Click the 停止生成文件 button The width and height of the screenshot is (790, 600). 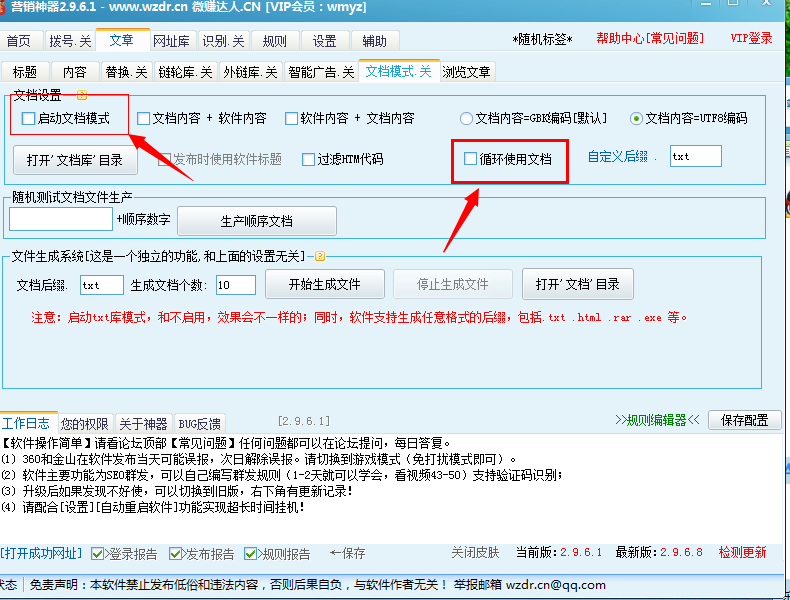452,284
